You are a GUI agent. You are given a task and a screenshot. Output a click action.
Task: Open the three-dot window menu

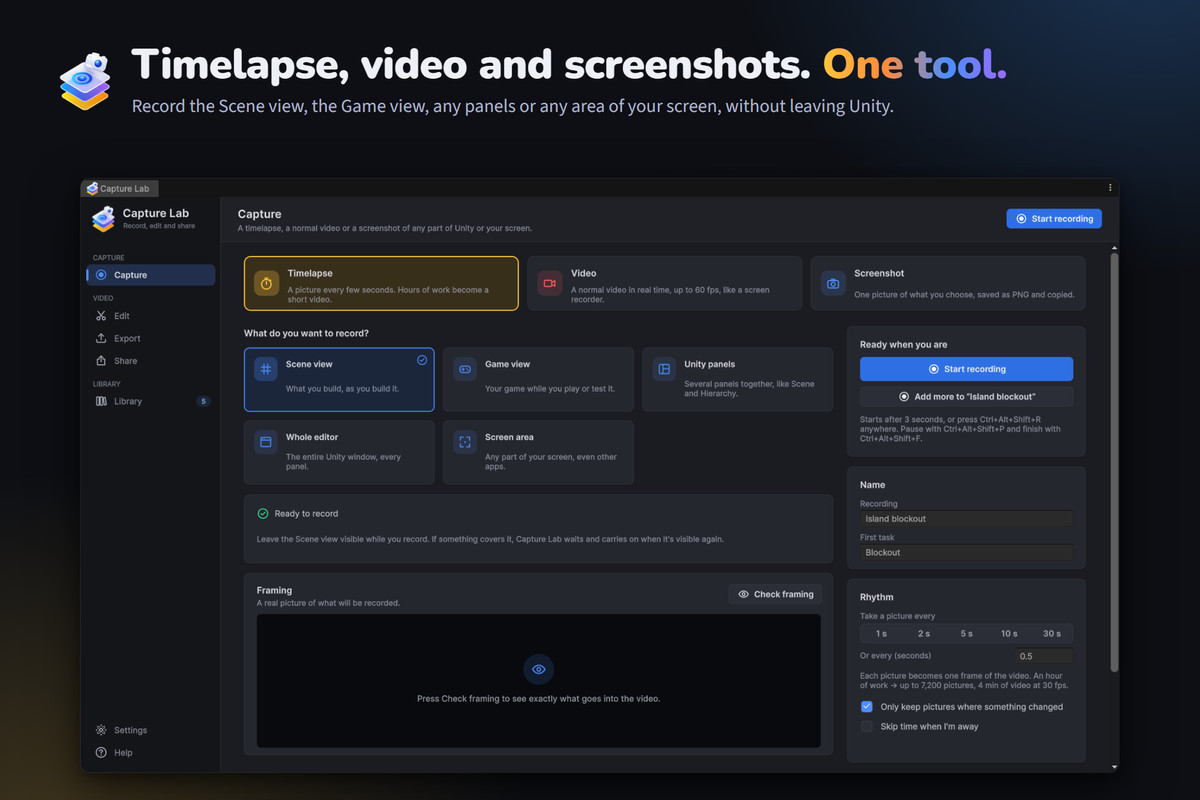[x=1110, y=188]
